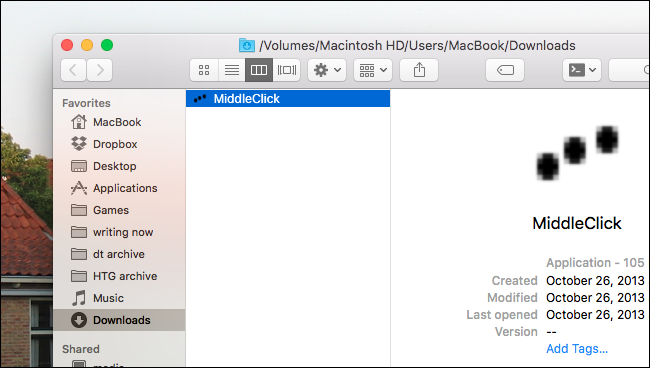Zoom the Finder window with green button
Viewport: 650px width, 368px height.
[107, 45]
